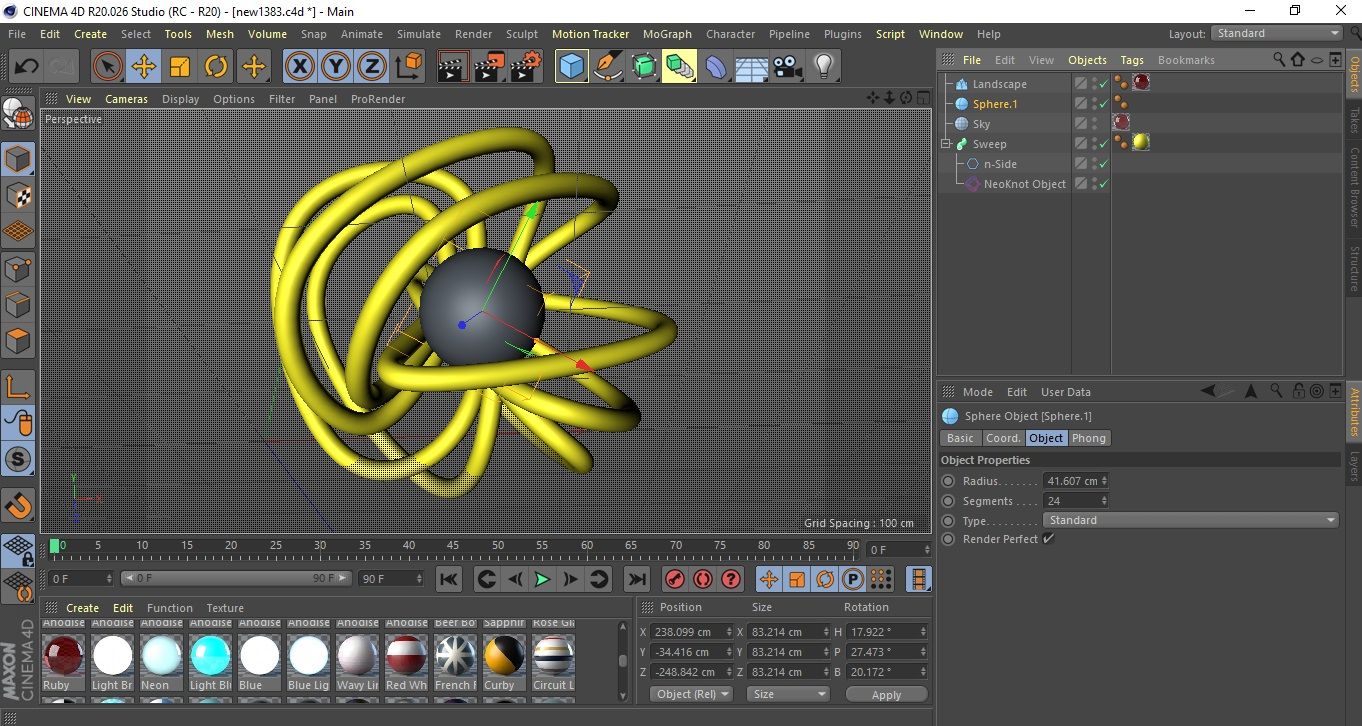Viewport: 1362px width, 726px height.
Task: Click the Position X input field
Action: tap(690, 632)
